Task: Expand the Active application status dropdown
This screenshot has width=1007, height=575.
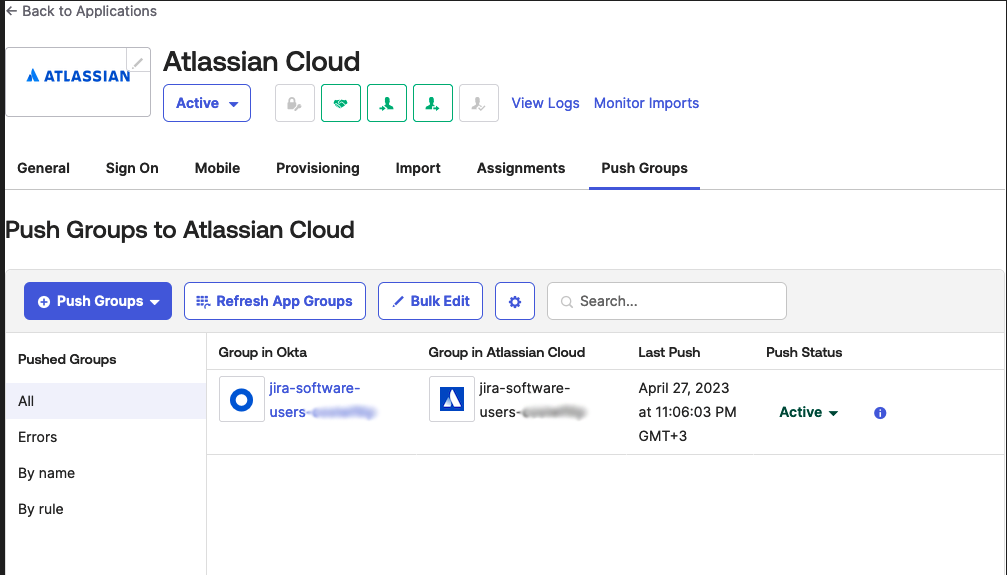Action: coord(207,103)
